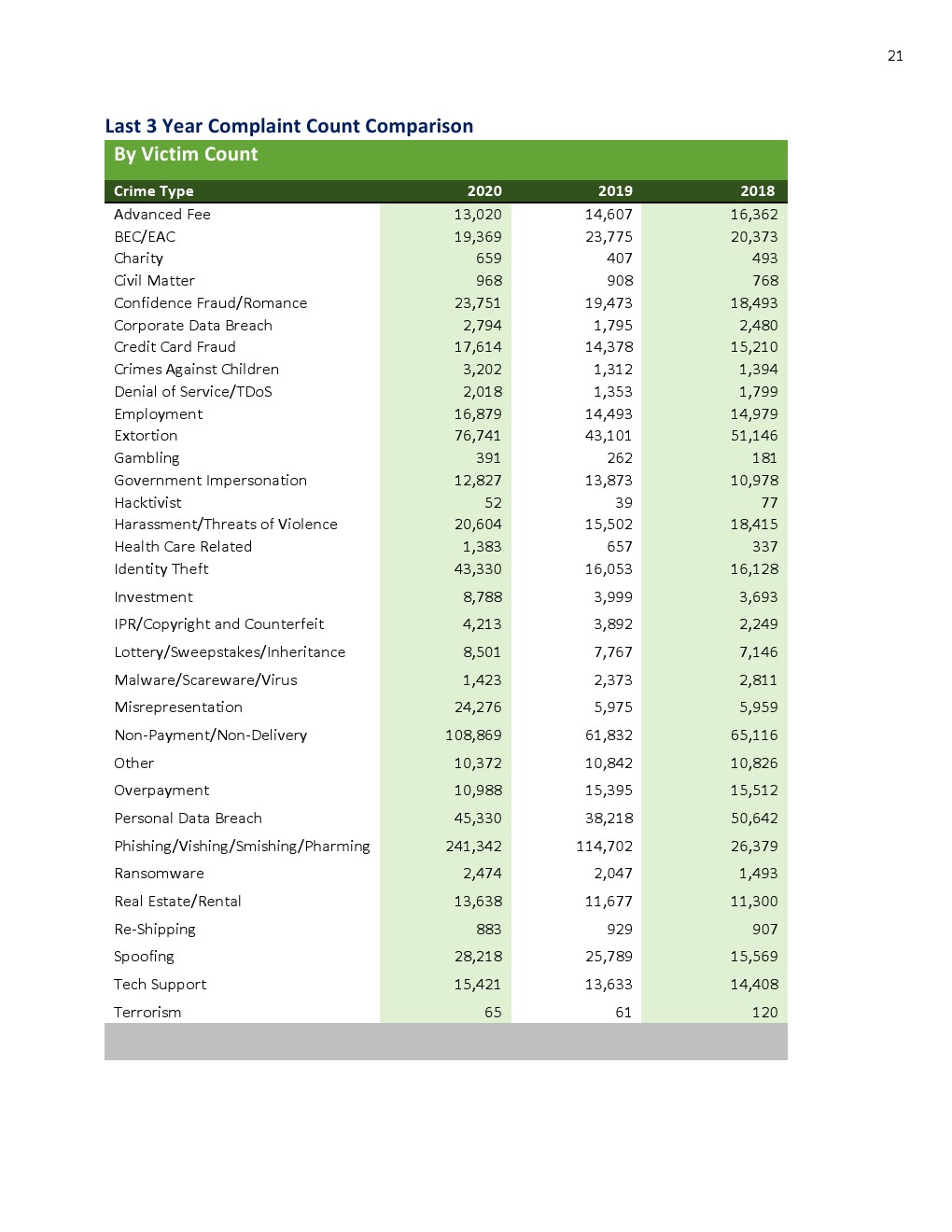Click the value 13,633 for Tech Support 2019

pos(609,985)
